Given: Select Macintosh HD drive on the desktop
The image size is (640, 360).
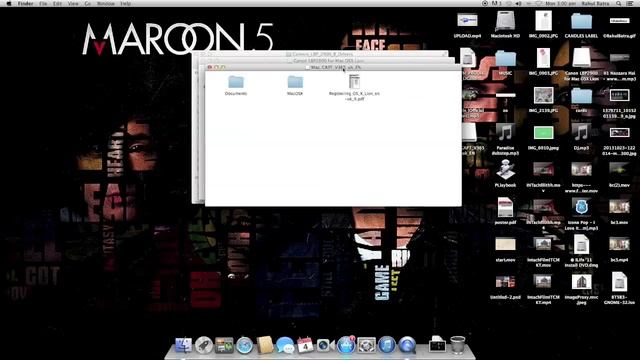Looking at the screenshot, I should (505, 21).
